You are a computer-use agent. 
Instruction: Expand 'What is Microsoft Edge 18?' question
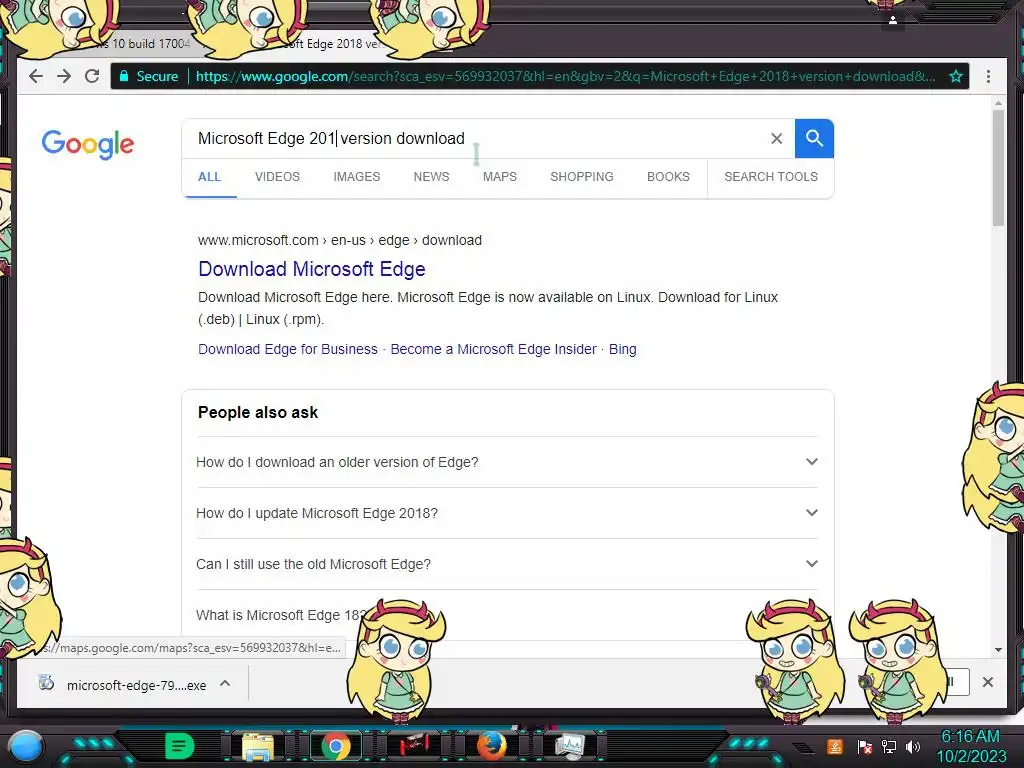pos(281,615)
